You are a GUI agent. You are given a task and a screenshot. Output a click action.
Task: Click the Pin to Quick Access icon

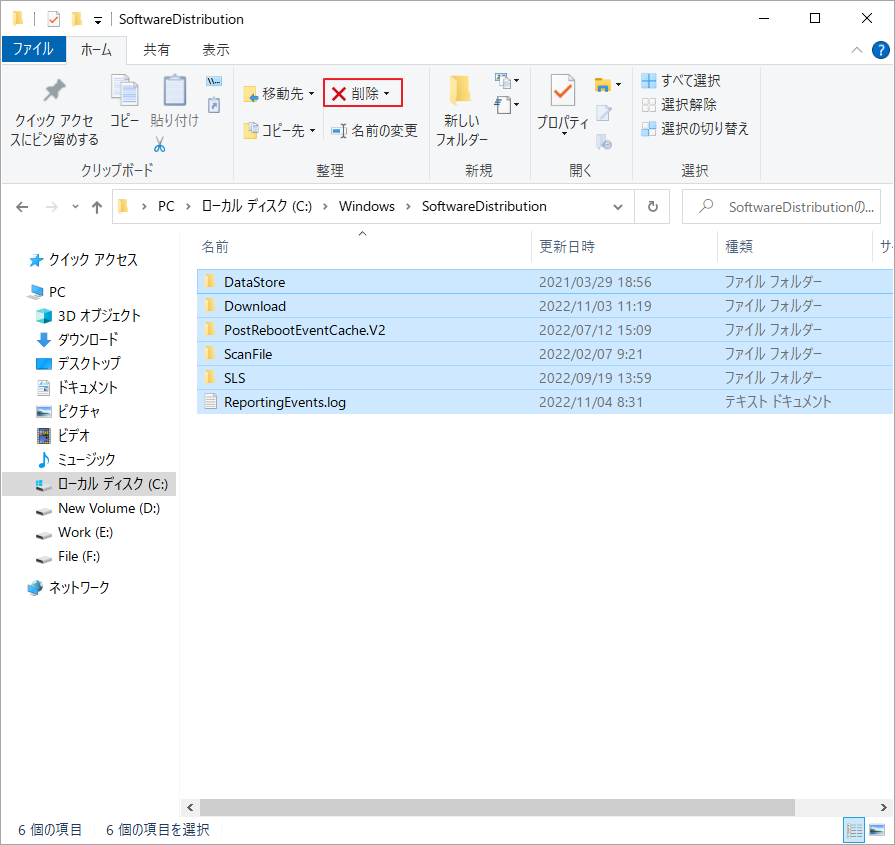[x=55, y=91]
